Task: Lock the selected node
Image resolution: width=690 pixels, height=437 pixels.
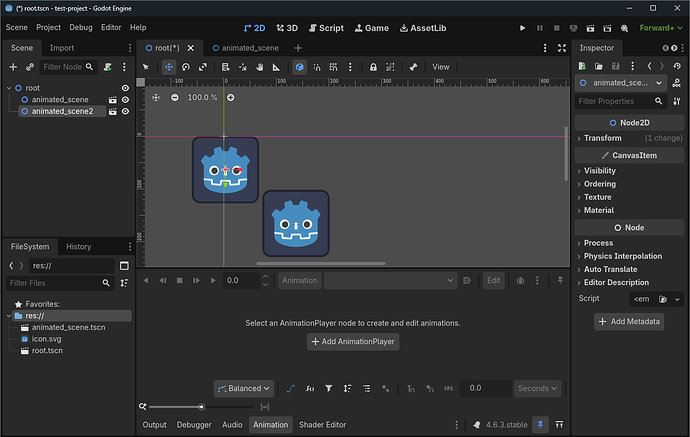Action: point(373,67)
